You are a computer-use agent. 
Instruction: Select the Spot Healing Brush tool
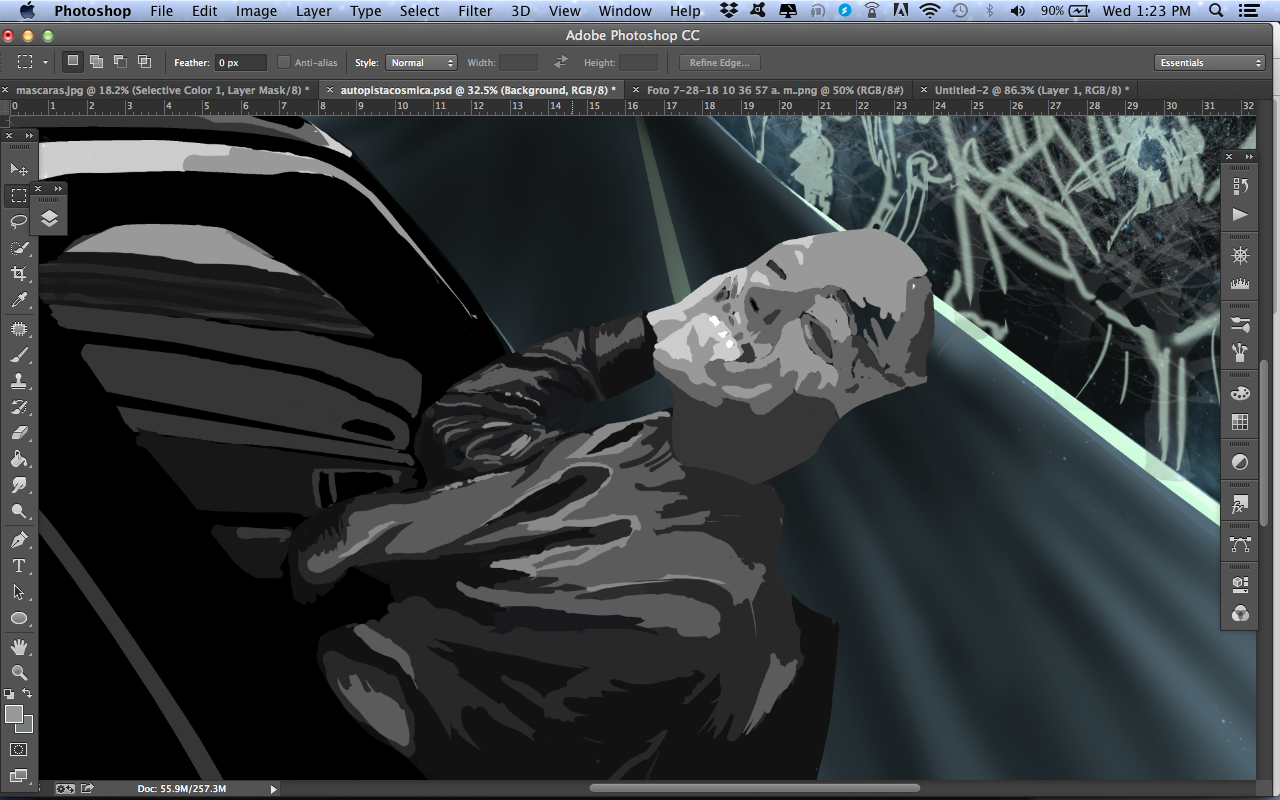tap(18, 329)
